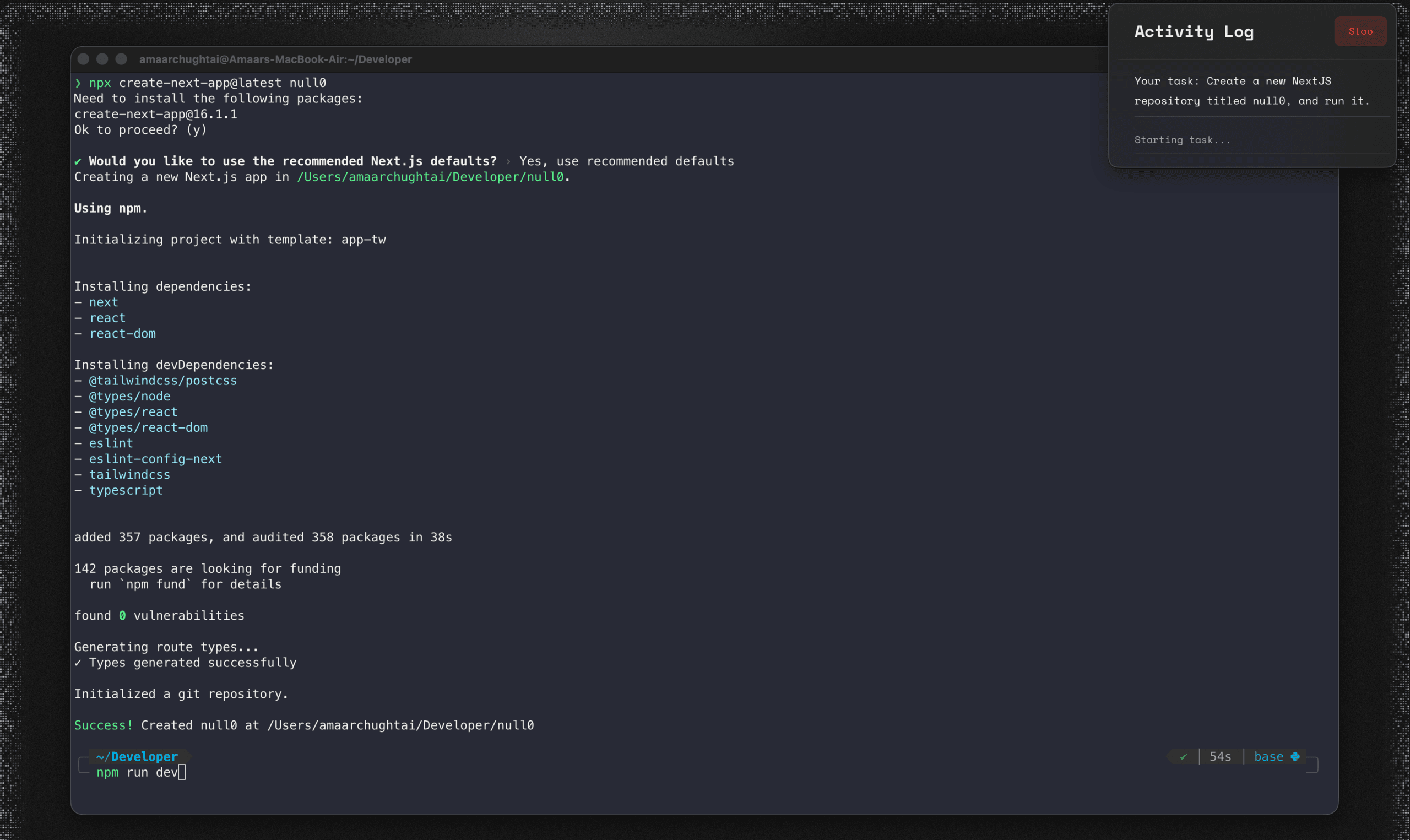Open the 'react-dom' dependency link
The height and width of the screenshot is (840, 1410).
tap(122, 333)
